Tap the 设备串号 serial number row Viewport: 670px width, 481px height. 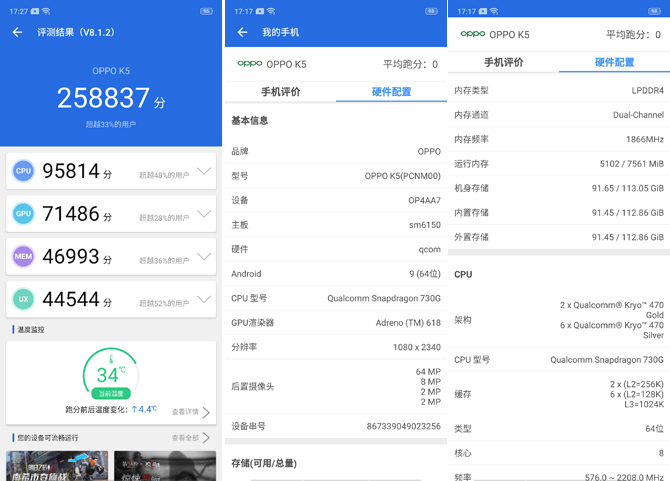pyautogui.click(x=336, y=426)
